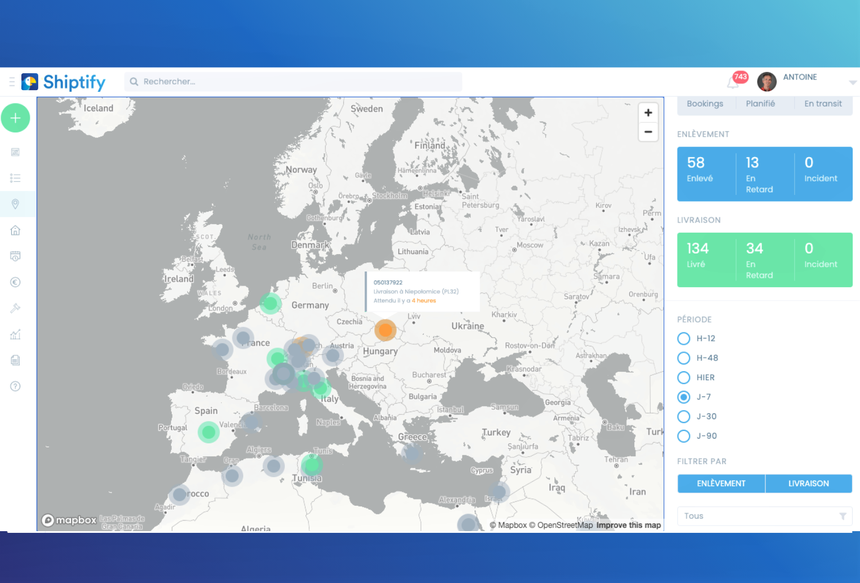
Task: Select the J-7 period radio
Action: (683, 397)
